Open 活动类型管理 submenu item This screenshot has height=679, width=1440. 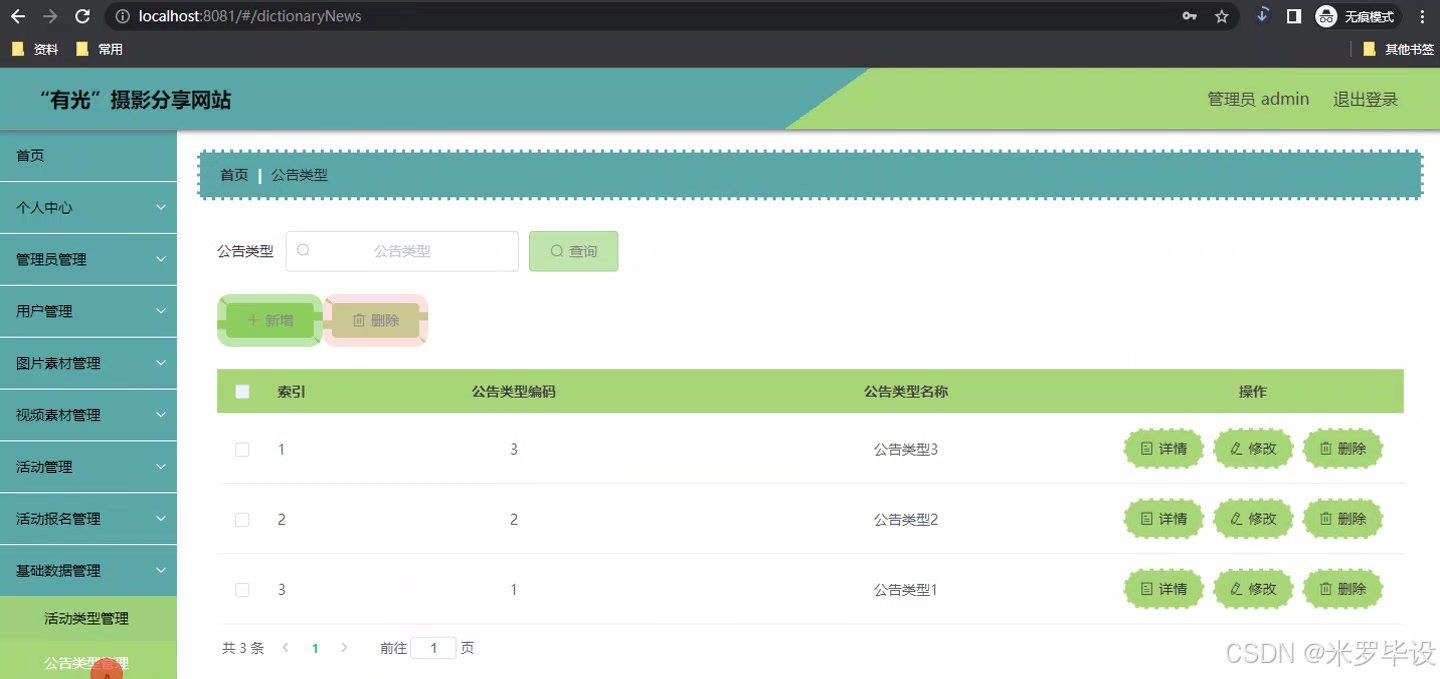pos(88,619)
